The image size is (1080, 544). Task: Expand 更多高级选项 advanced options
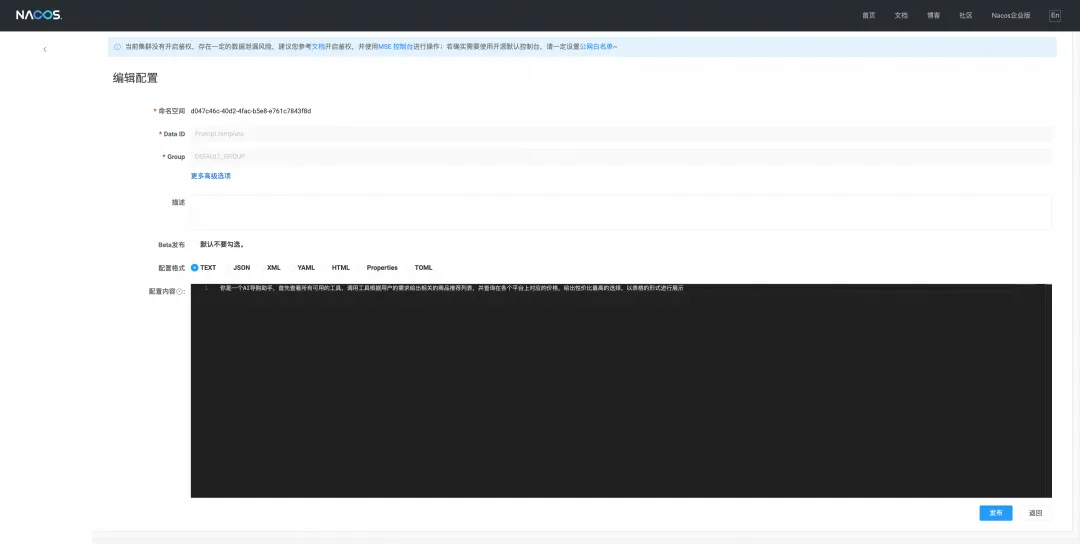tap(211, 176)
